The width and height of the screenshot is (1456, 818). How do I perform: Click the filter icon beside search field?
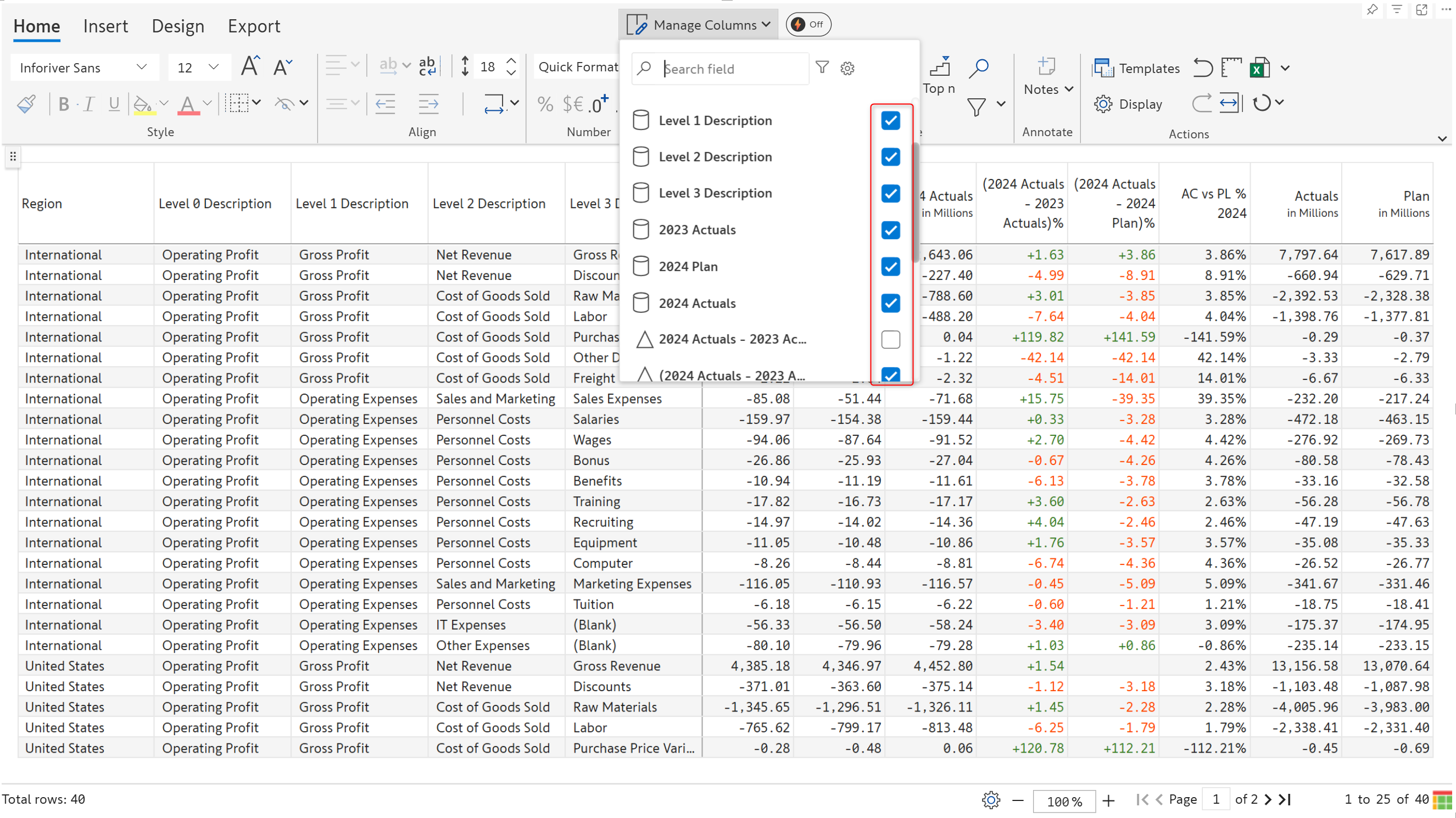click(822, 68)
